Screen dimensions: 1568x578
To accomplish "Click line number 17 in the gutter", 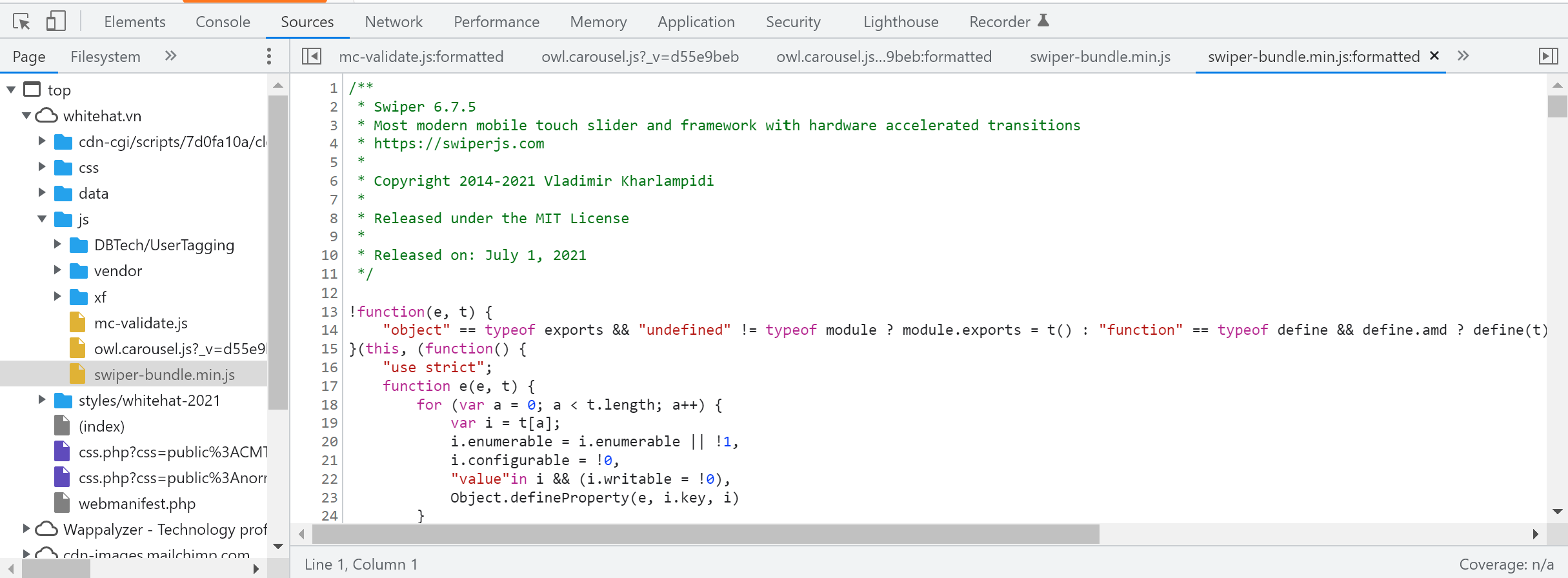I will (330, 386).
